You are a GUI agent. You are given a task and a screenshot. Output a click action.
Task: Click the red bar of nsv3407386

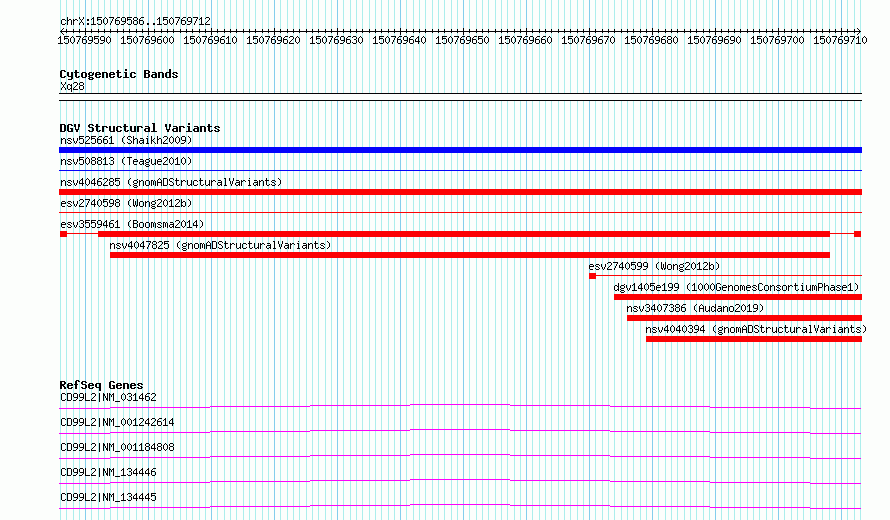745,318
